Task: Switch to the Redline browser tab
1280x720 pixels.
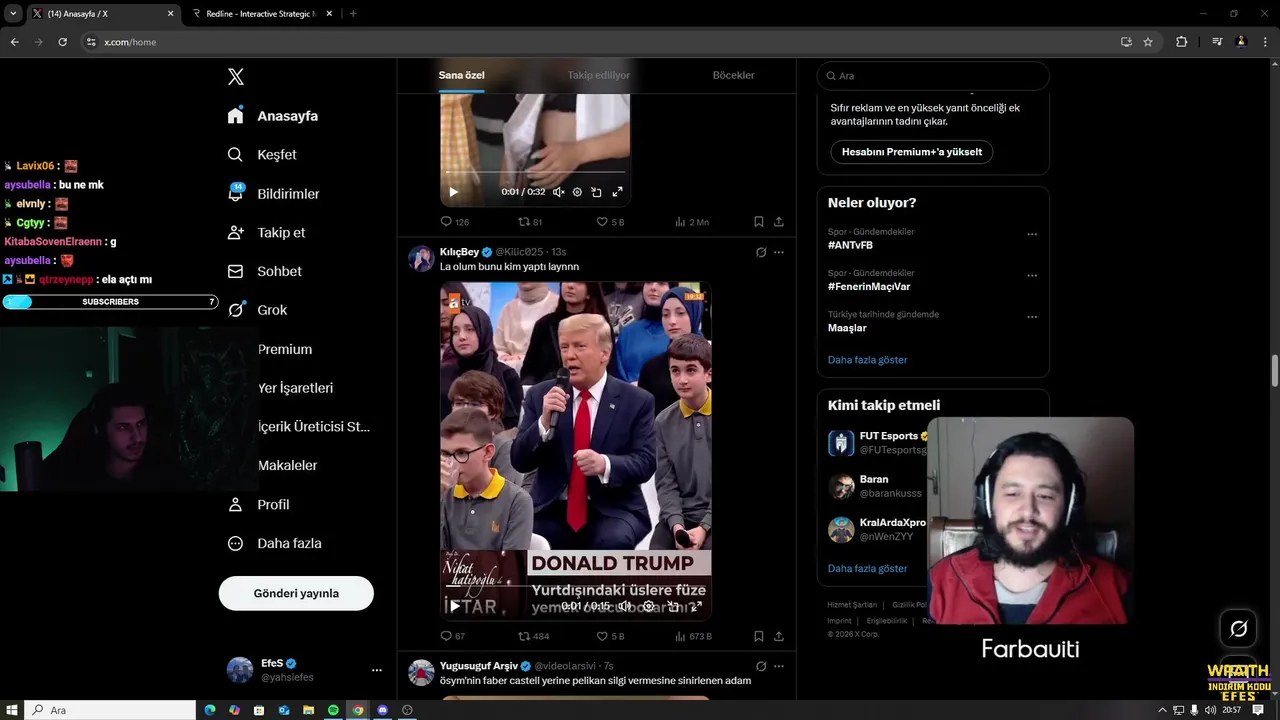Action: click(x=260, y=14)
